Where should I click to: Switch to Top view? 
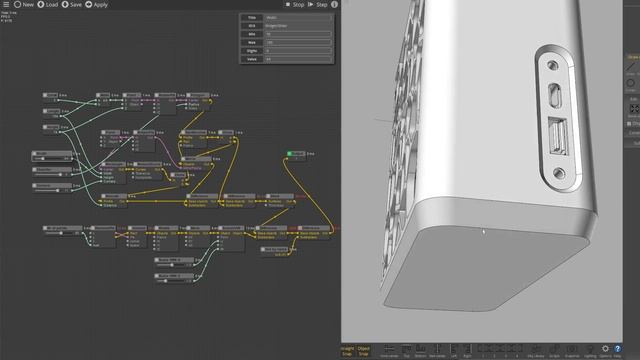pos(406,351)
